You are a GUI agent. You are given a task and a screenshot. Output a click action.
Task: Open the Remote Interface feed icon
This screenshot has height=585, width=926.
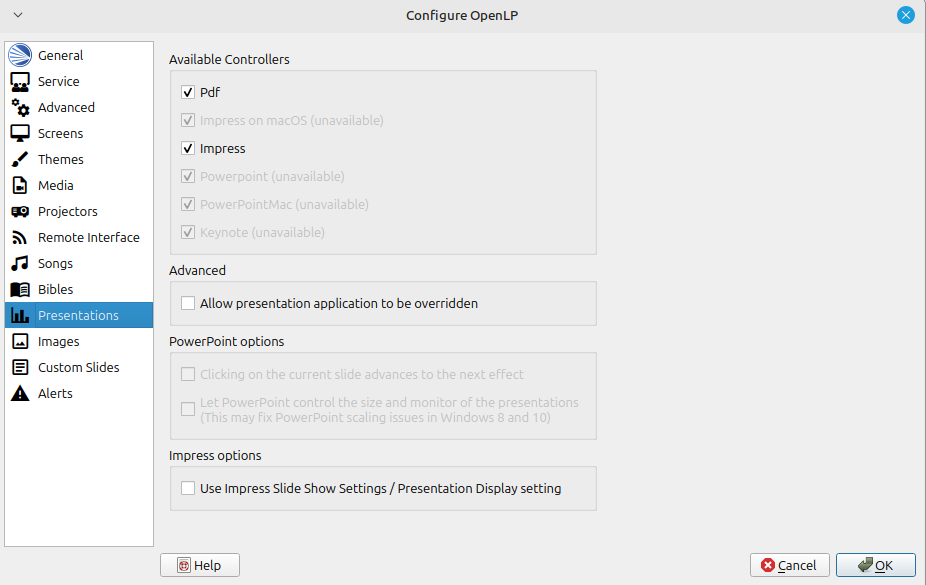tap(20, 238)
